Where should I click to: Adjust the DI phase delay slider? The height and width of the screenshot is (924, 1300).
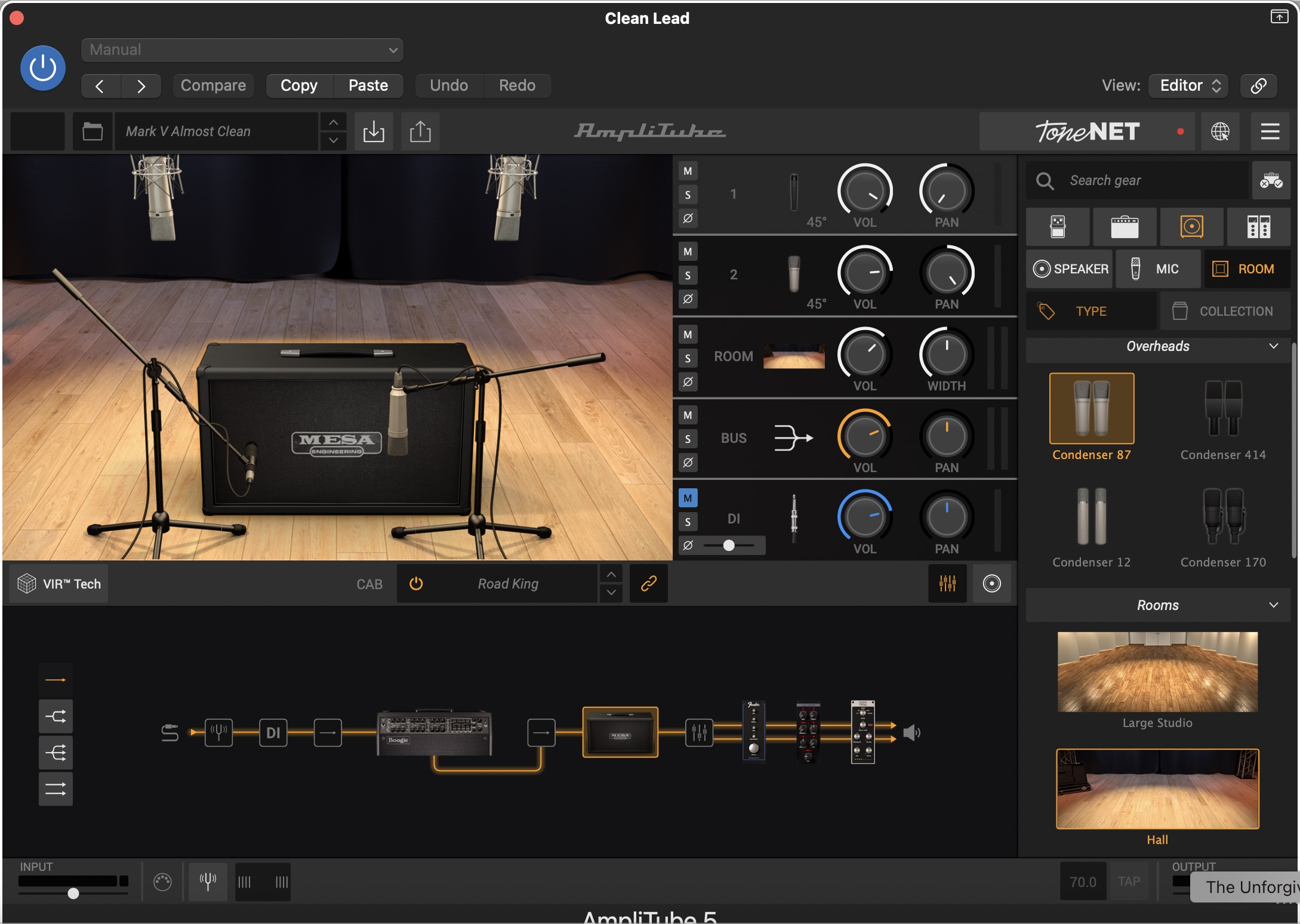[x=729, y=545]
